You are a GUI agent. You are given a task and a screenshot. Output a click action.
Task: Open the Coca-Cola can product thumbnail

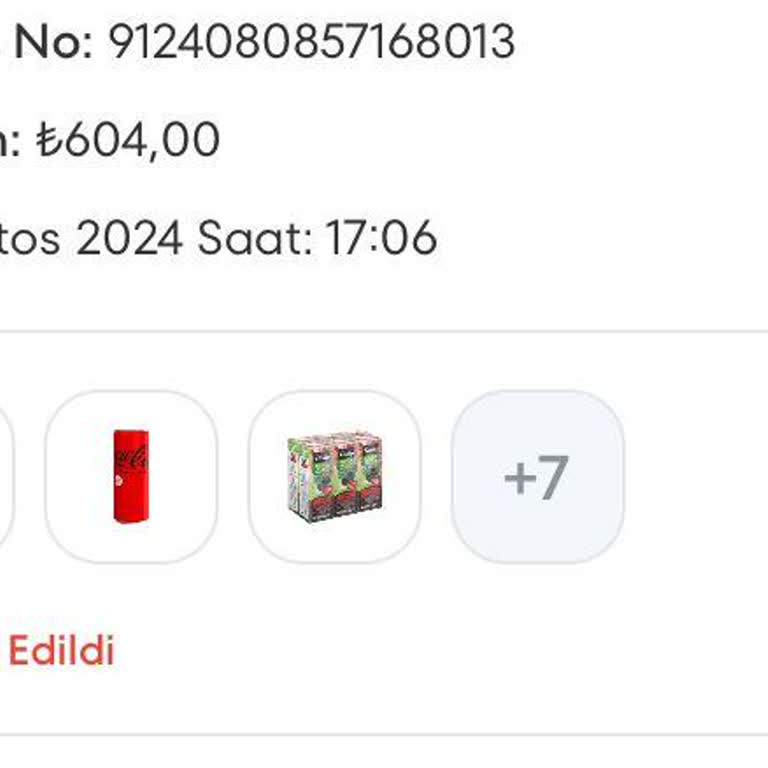pyautogui.click(x=131, y=476)
